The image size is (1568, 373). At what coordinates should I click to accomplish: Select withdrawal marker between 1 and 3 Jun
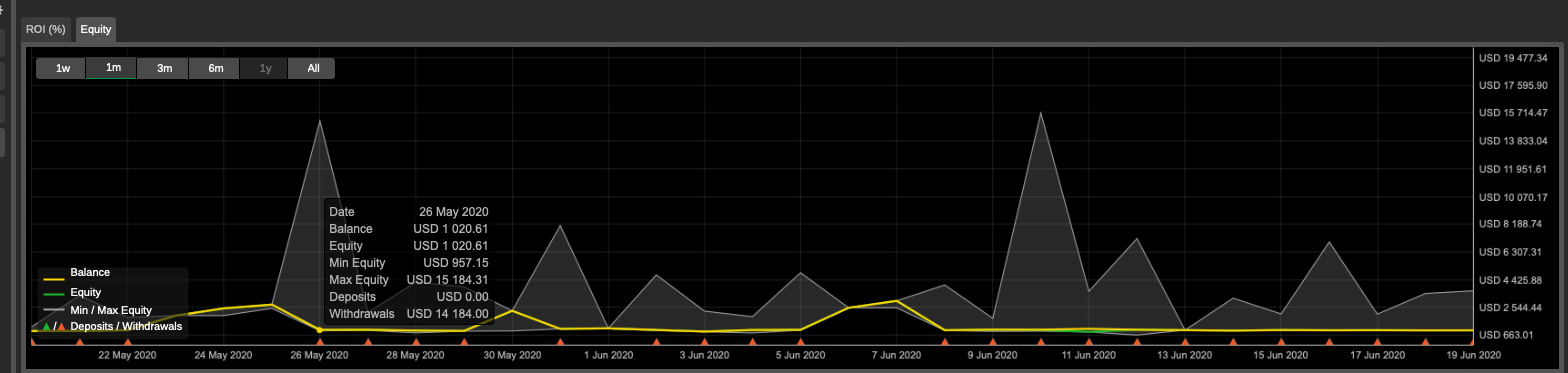(656, 342)
